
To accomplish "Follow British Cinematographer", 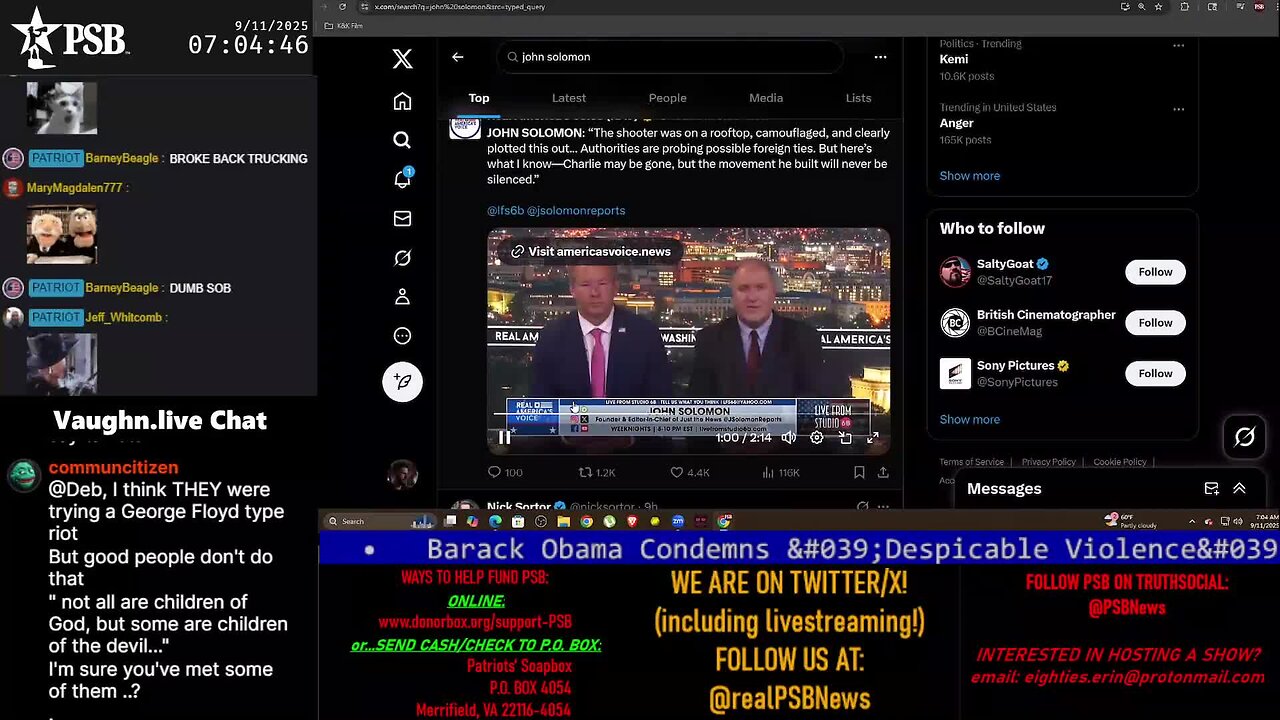I will click(x=1155, y=322).
